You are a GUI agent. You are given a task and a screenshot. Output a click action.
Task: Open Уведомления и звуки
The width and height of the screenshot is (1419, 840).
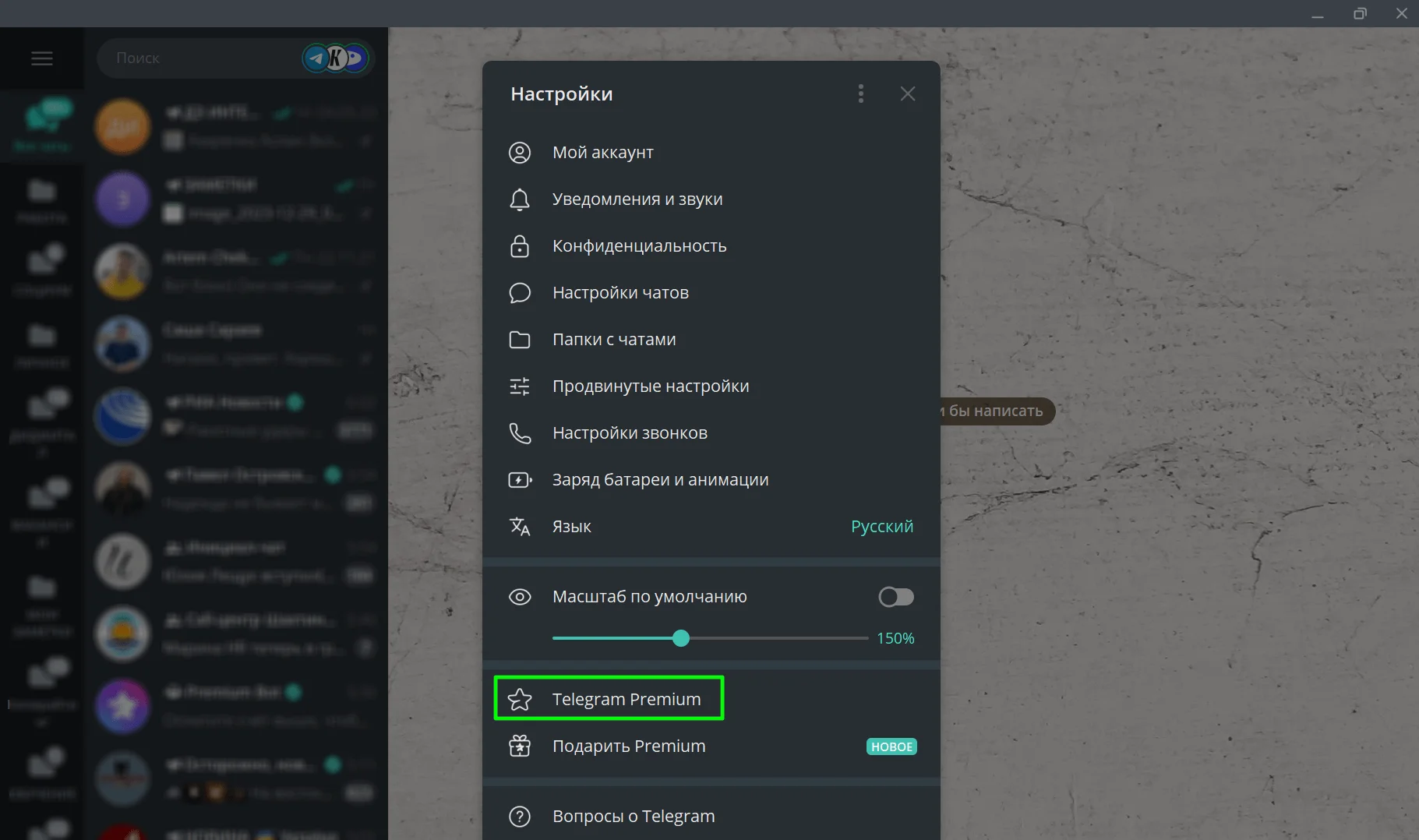point(711,199)
